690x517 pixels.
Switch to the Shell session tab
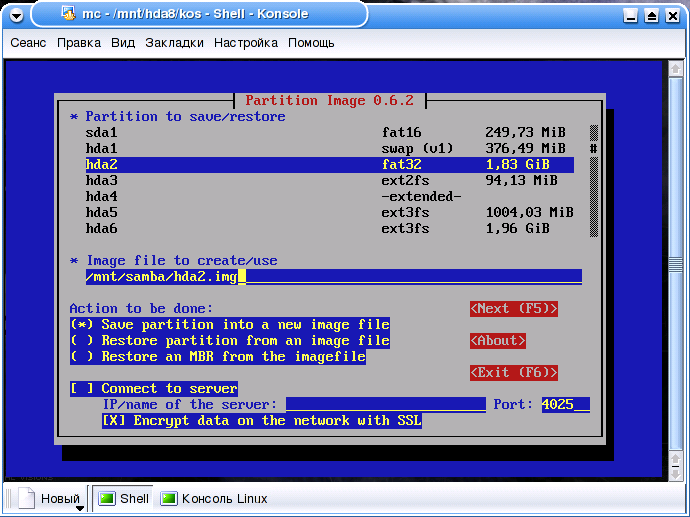tap(123, 499)
